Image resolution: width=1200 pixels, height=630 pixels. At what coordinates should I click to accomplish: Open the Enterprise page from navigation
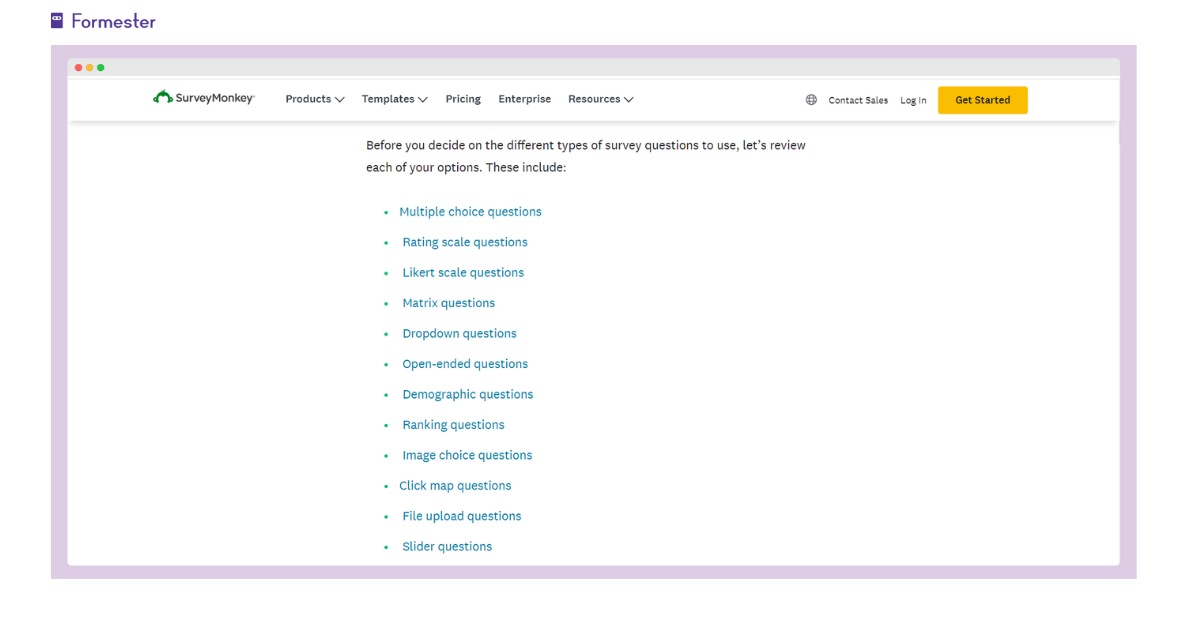pyautogui.click(x=524, y=99)
